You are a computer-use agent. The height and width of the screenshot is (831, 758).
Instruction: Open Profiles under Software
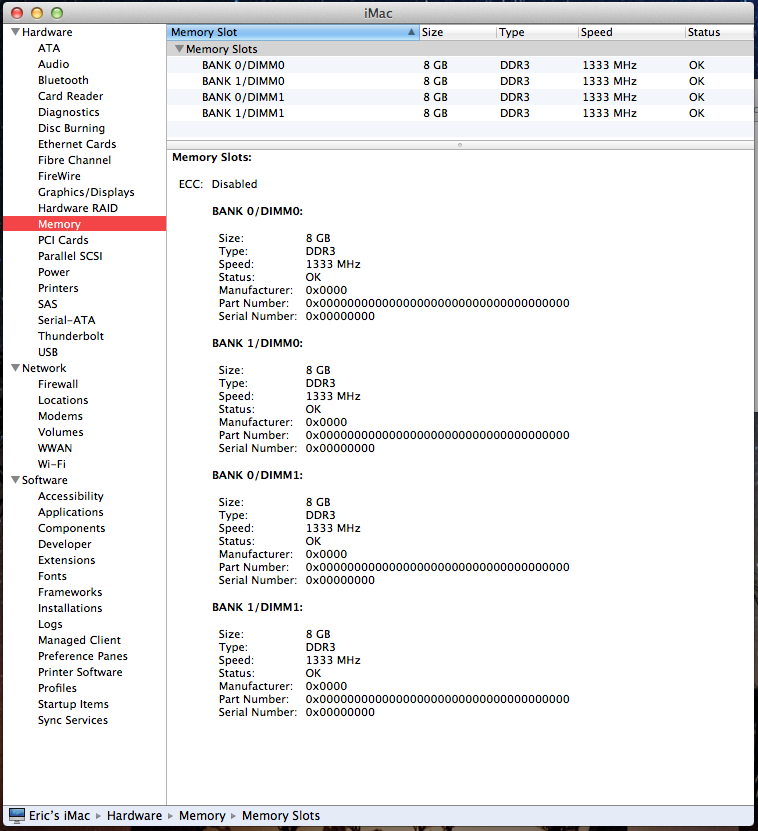click(57, 688)
